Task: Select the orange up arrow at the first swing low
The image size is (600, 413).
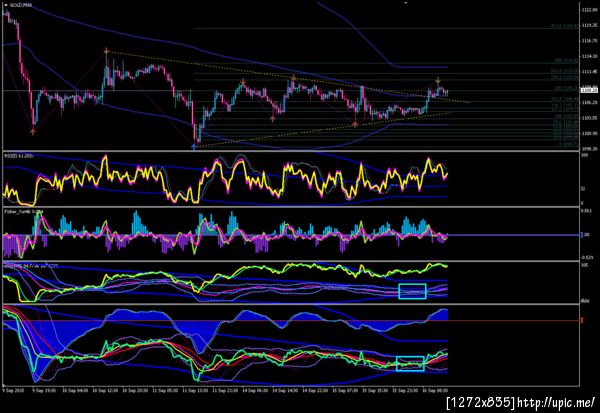Action: tap(33, 132)
